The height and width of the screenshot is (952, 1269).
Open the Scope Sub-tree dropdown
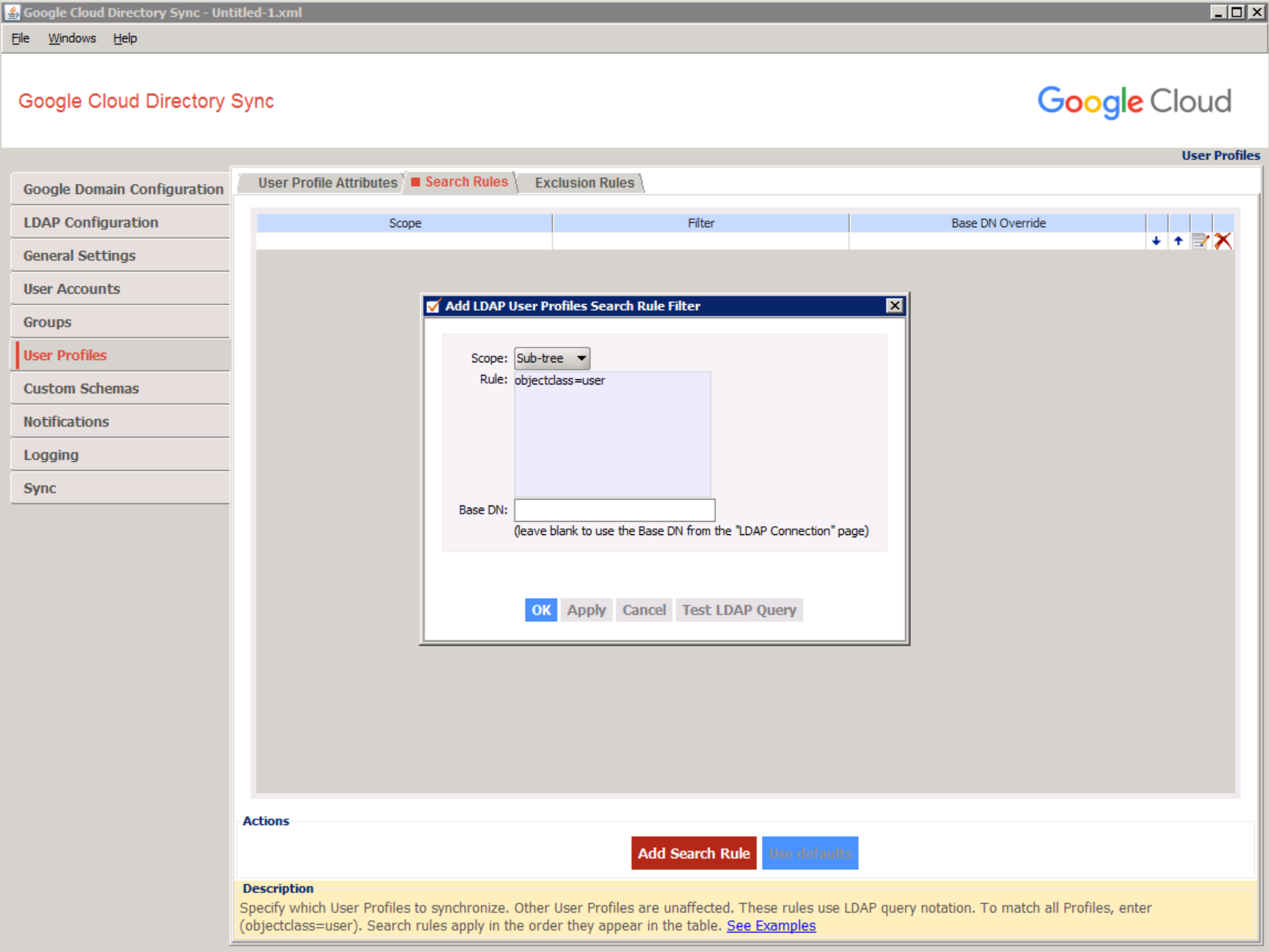551,358
